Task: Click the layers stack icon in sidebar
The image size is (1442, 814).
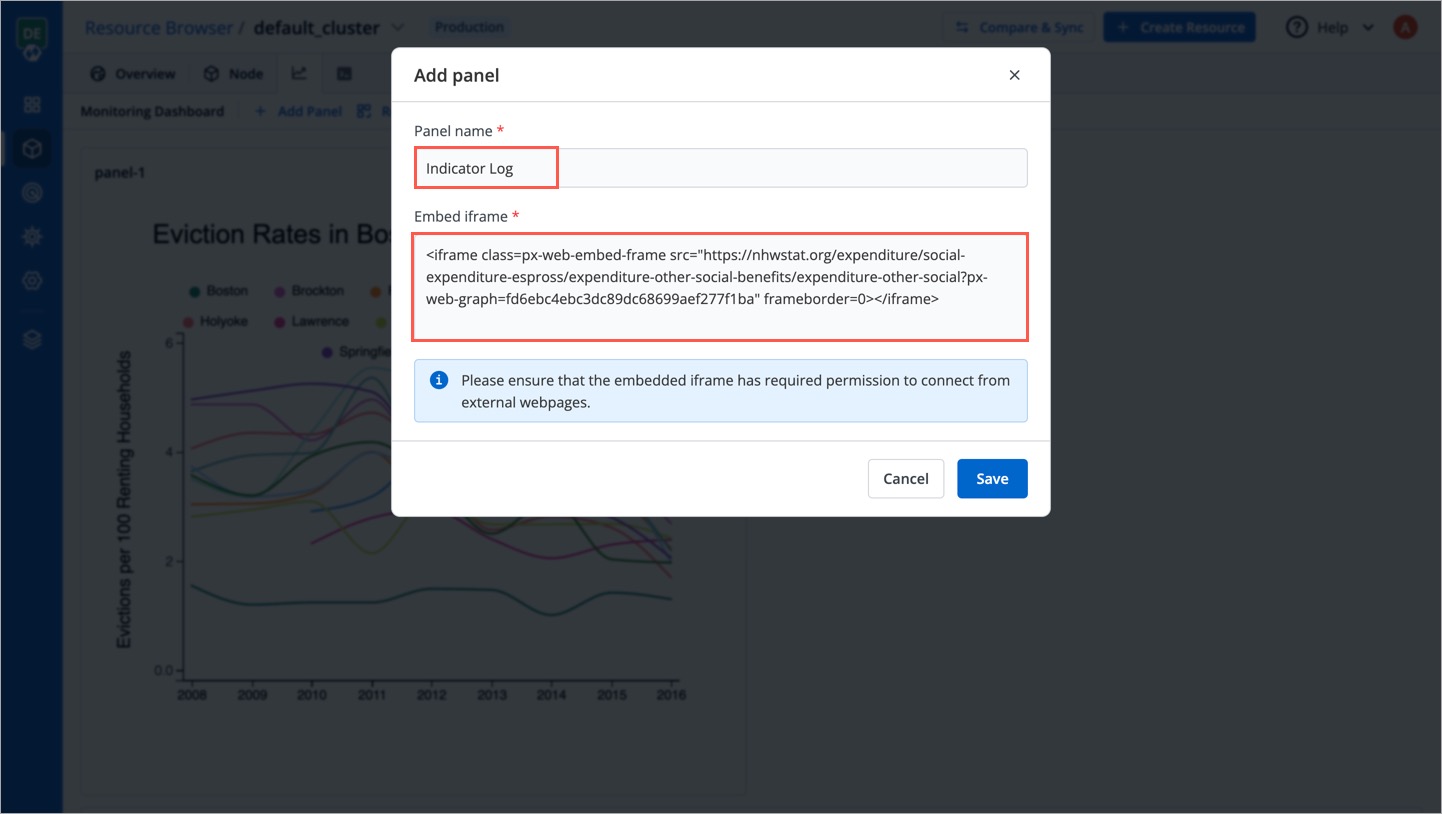Action: click(31, 339)
